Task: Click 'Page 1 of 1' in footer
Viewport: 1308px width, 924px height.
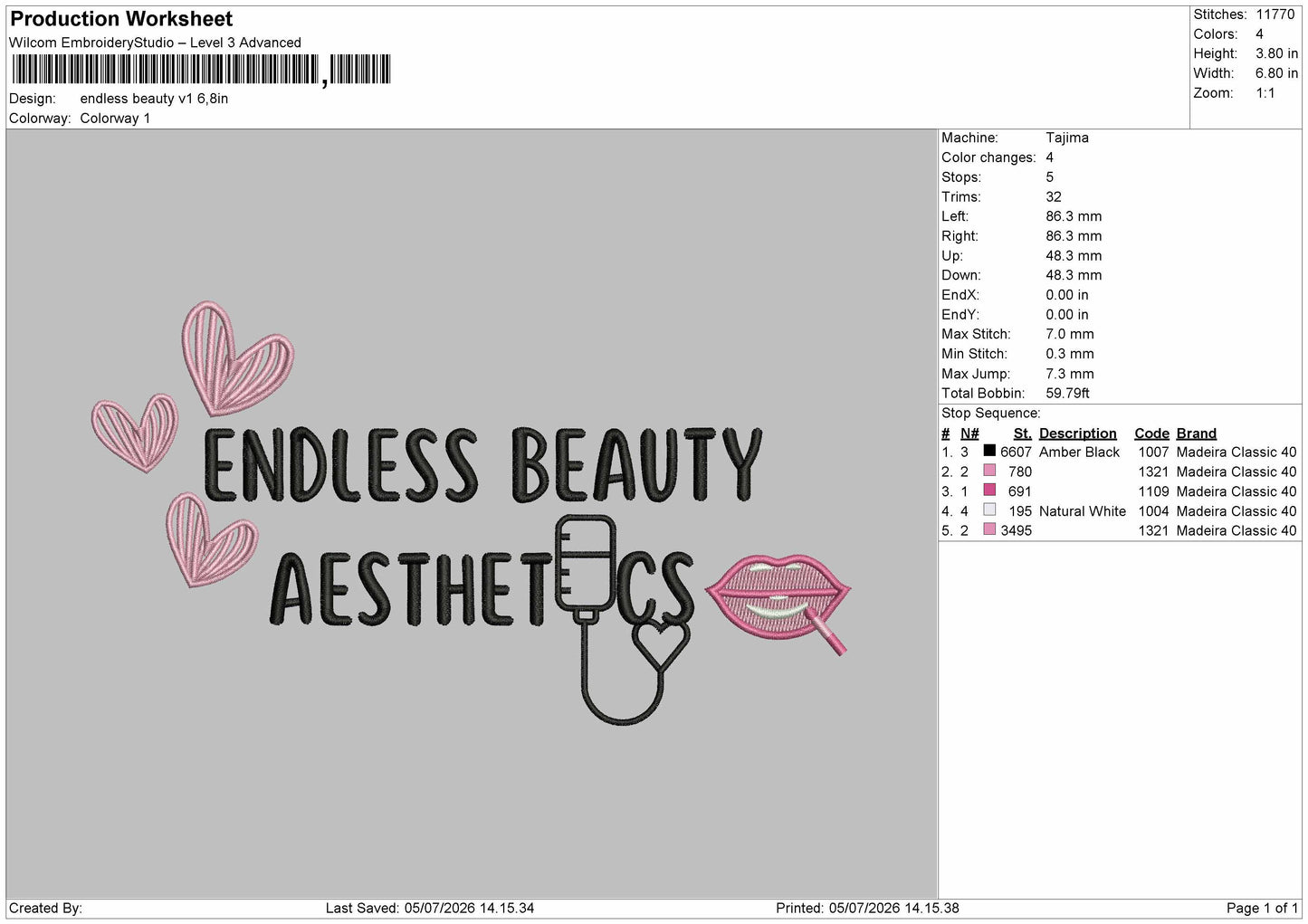Action: point(1263,908)
